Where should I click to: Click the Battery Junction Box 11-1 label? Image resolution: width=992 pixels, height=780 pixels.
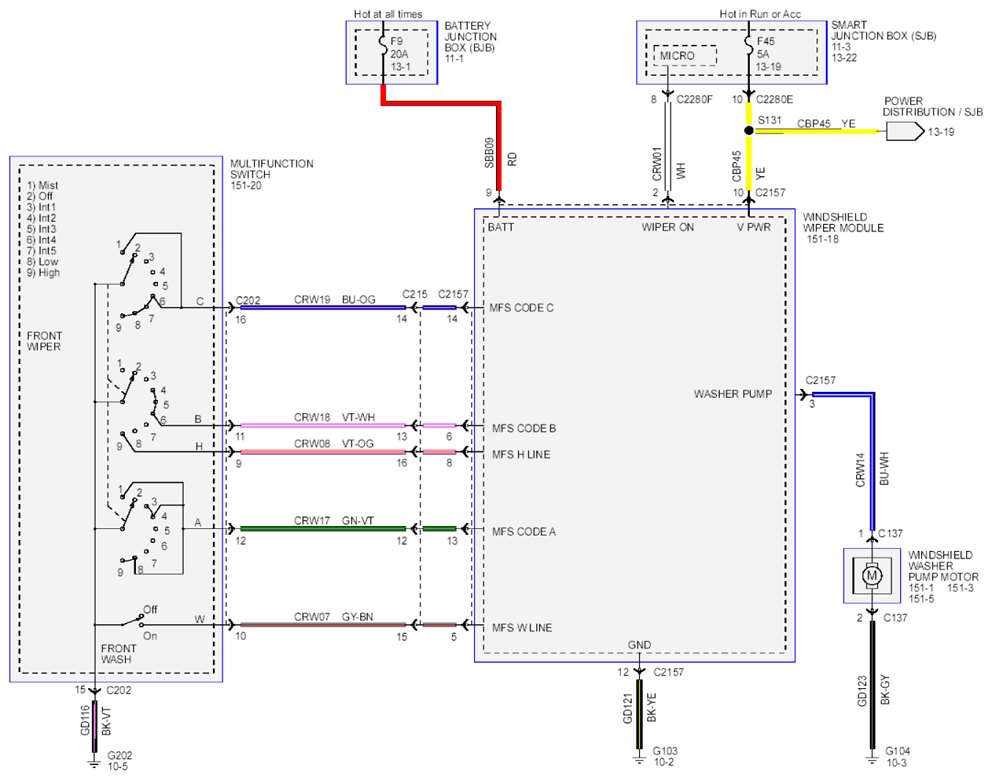click(x=470, y=42)
